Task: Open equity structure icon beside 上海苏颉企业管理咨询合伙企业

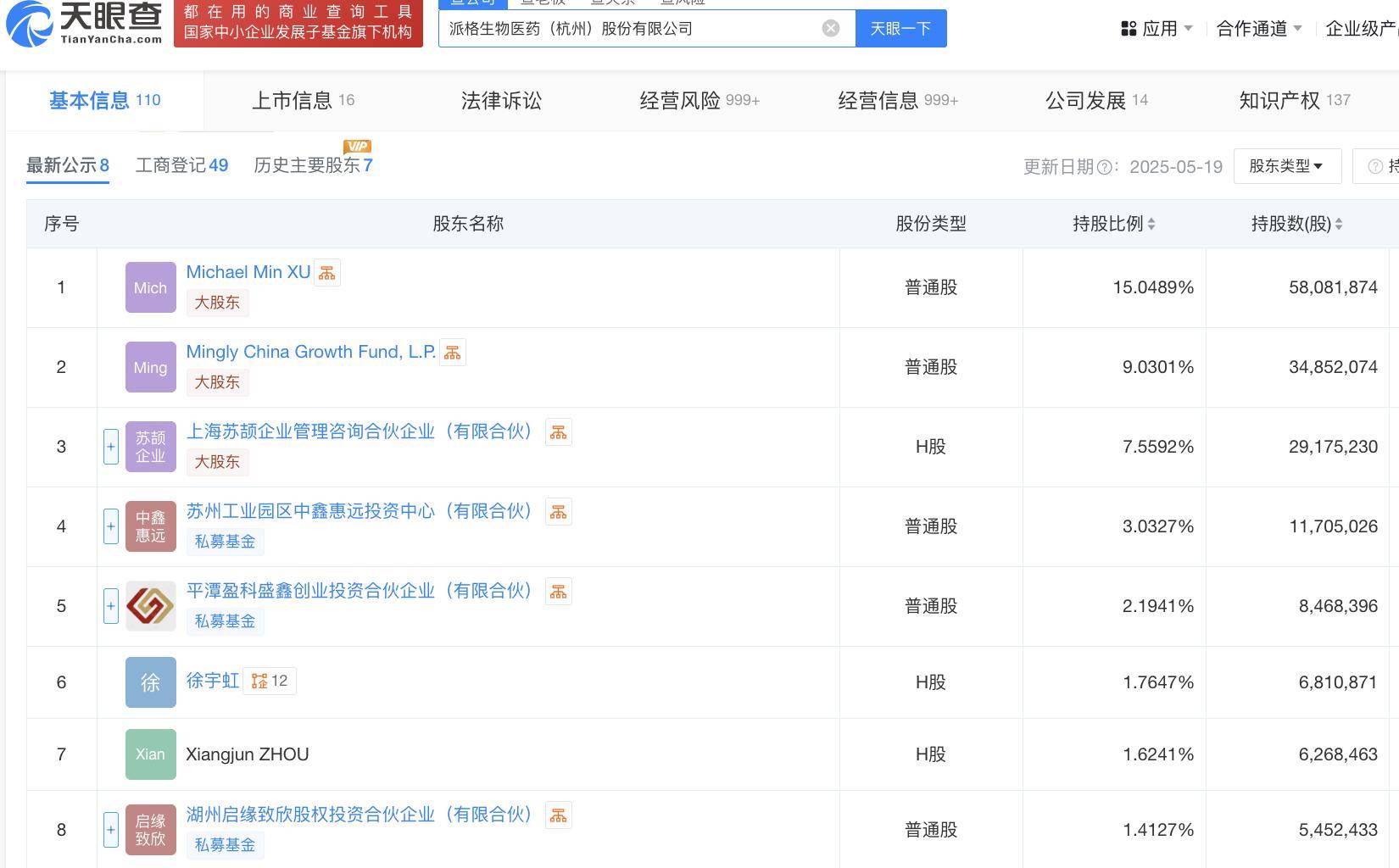Action: click(558, 432)
